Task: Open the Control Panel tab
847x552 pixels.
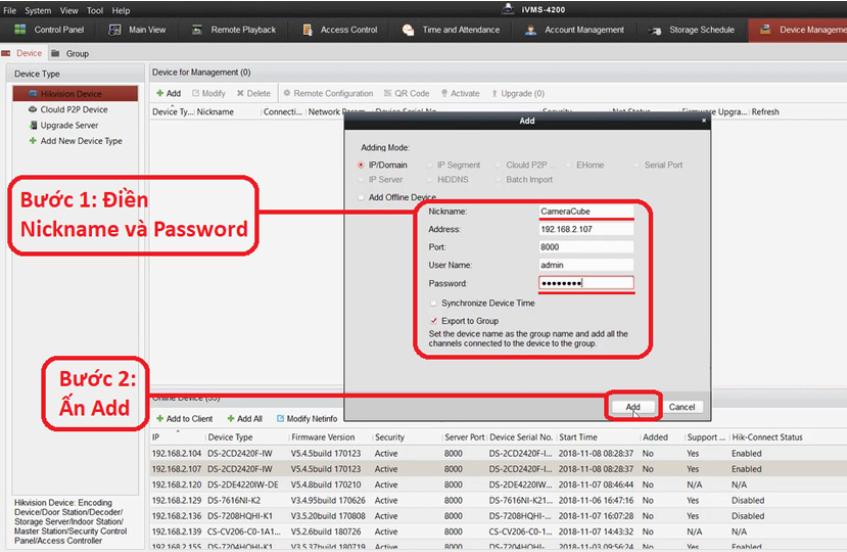Action: click(x=49, y=30)
